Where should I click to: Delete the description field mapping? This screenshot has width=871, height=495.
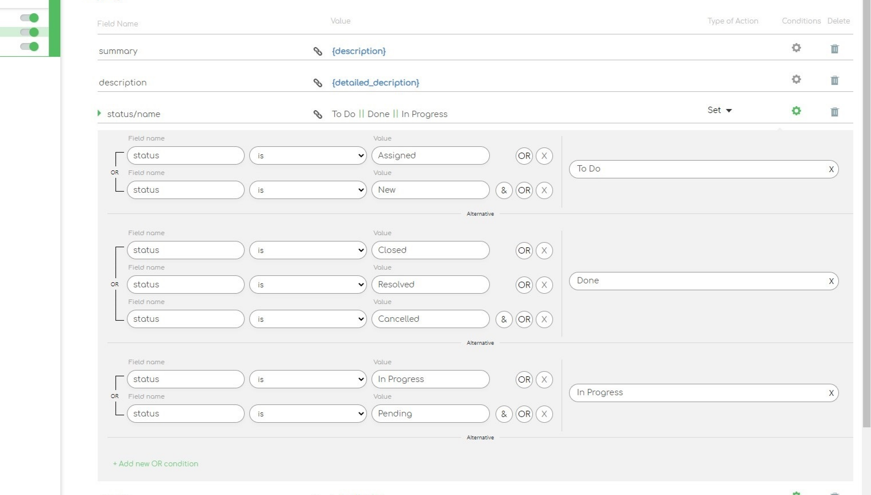click(834, 80)
